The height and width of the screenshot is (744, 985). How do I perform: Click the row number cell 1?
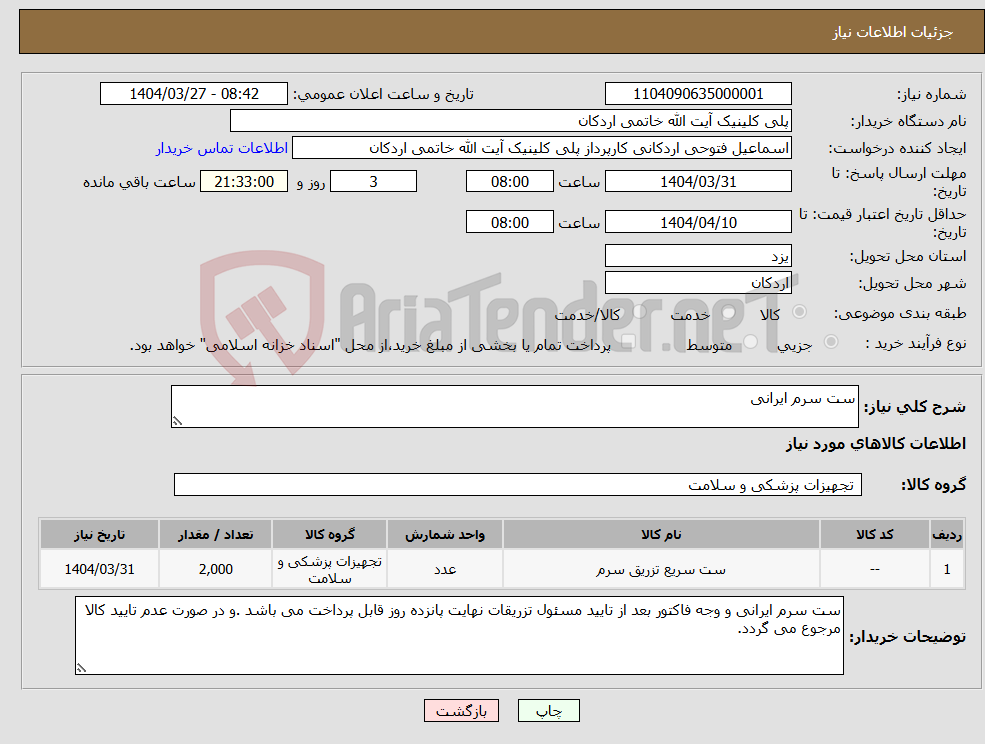coord(947,569)
